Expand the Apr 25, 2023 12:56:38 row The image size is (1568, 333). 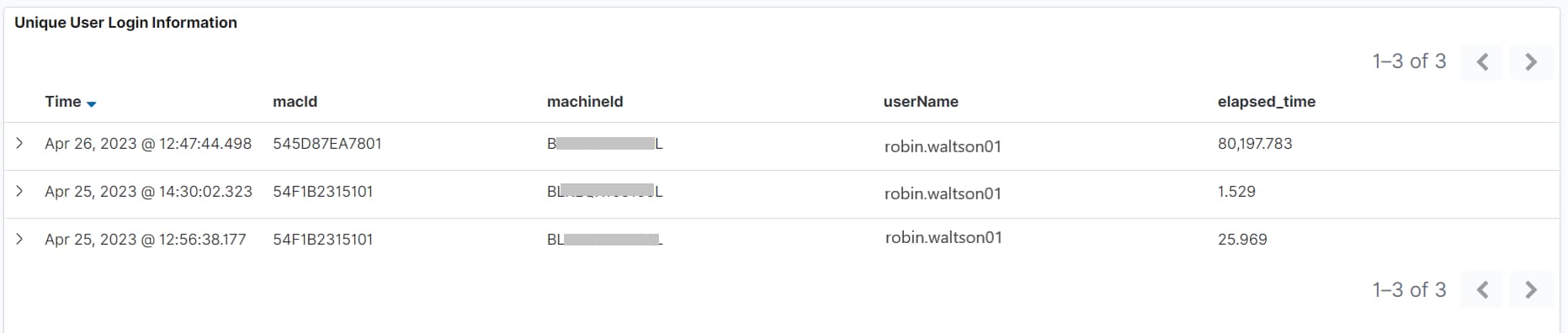click(x=19, y=240)
